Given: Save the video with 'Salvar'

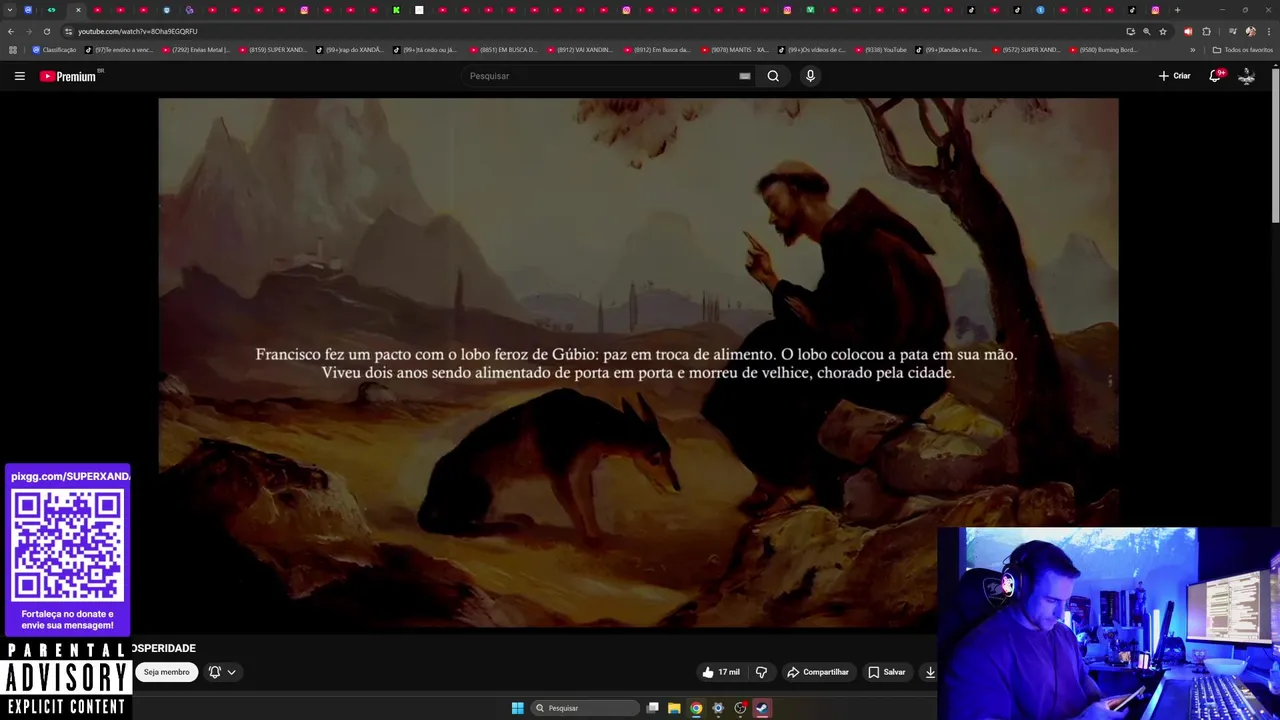Looking at the screenshot, I should (x=886, y=672).
